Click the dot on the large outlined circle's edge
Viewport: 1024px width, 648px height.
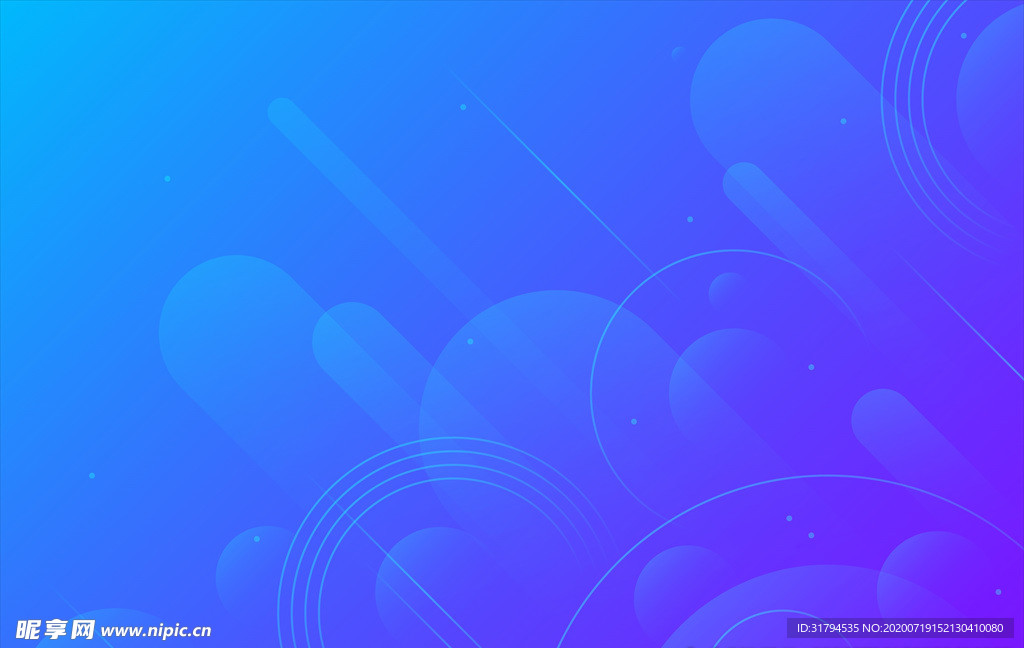click(x=634, y=421)
